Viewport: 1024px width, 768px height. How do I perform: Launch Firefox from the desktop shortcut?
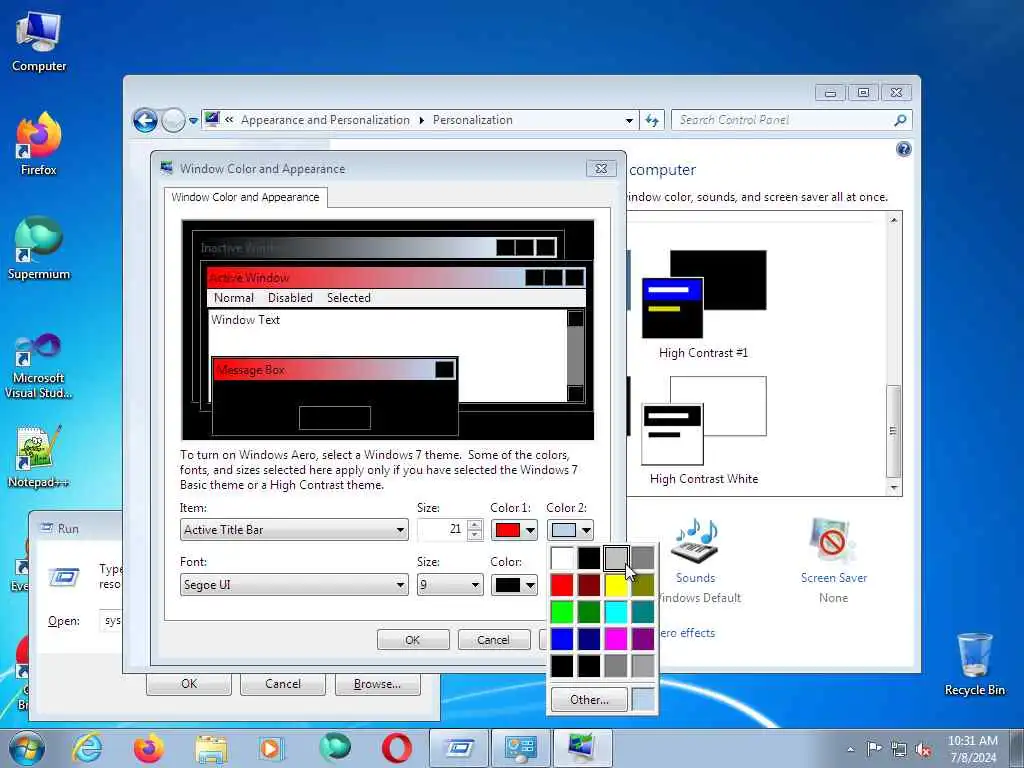pyautogui.click(x=39, y=145)
